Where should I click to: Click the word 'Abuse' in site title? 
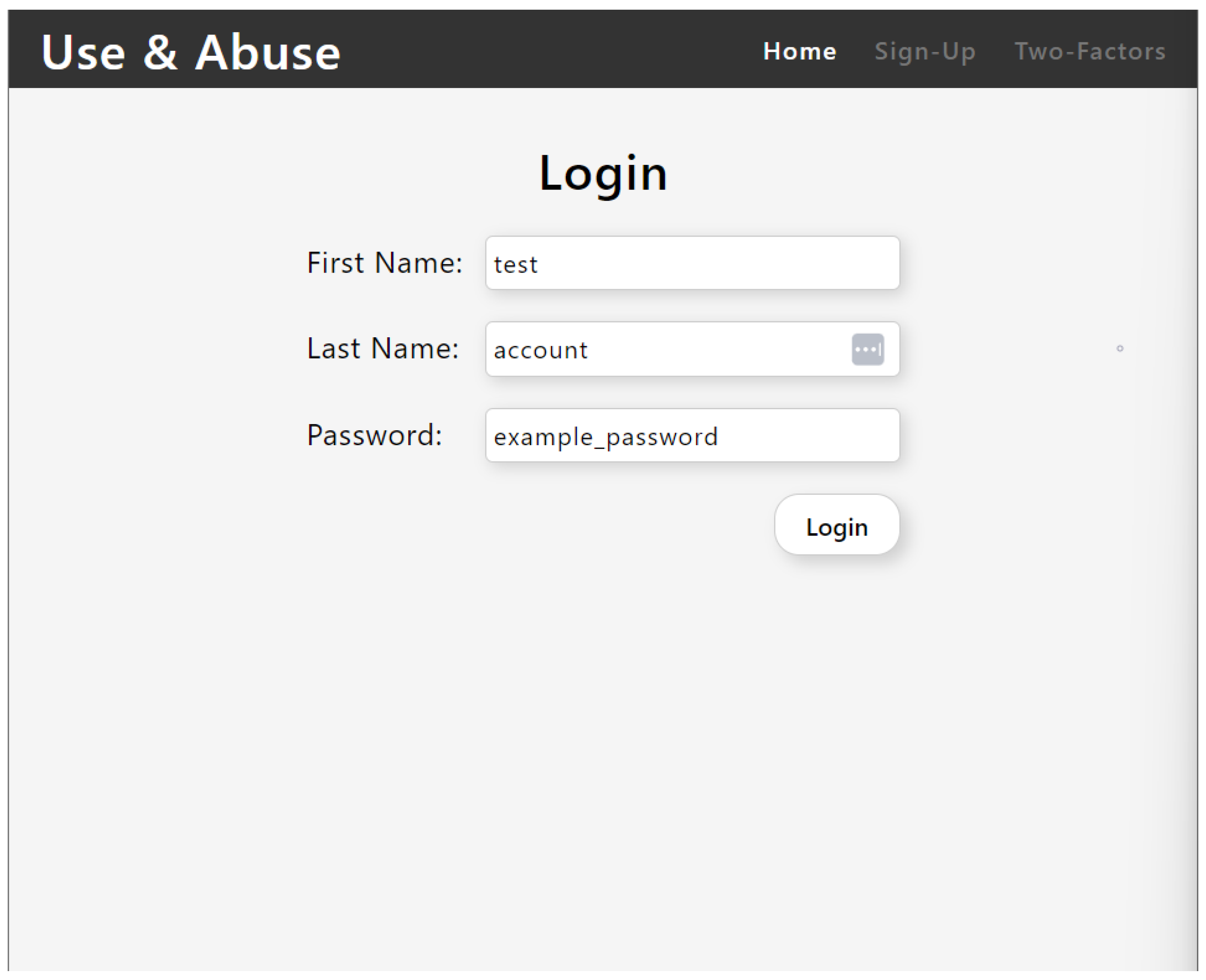click(x=267, y=53)
